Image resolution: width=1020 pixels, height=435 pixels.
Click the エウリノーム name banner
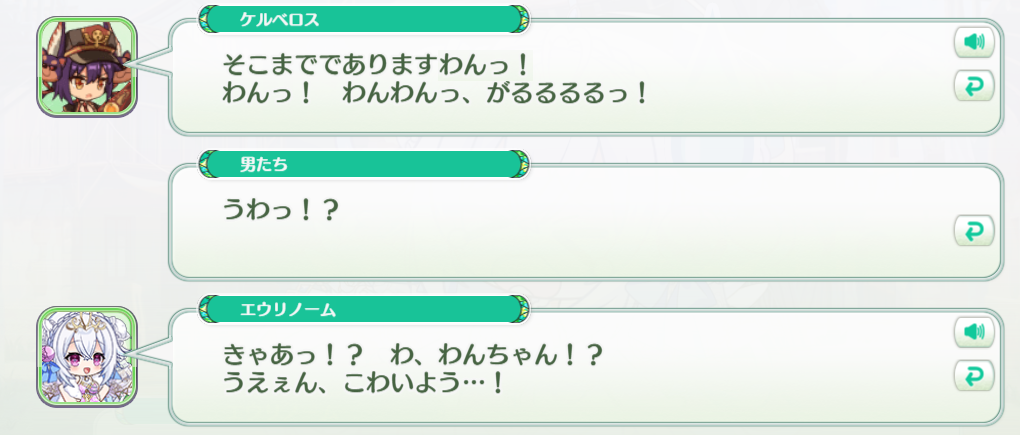tap(364, 310)
